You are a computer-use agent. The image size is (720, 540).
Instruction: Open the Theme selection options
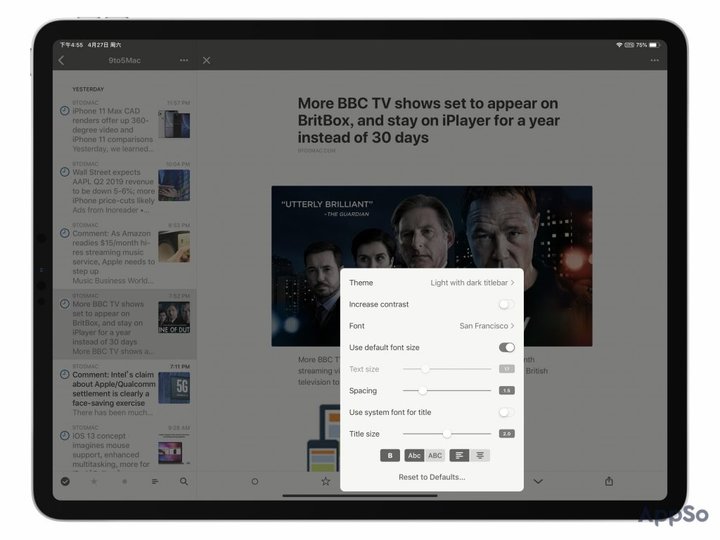[x=472, y=283]
